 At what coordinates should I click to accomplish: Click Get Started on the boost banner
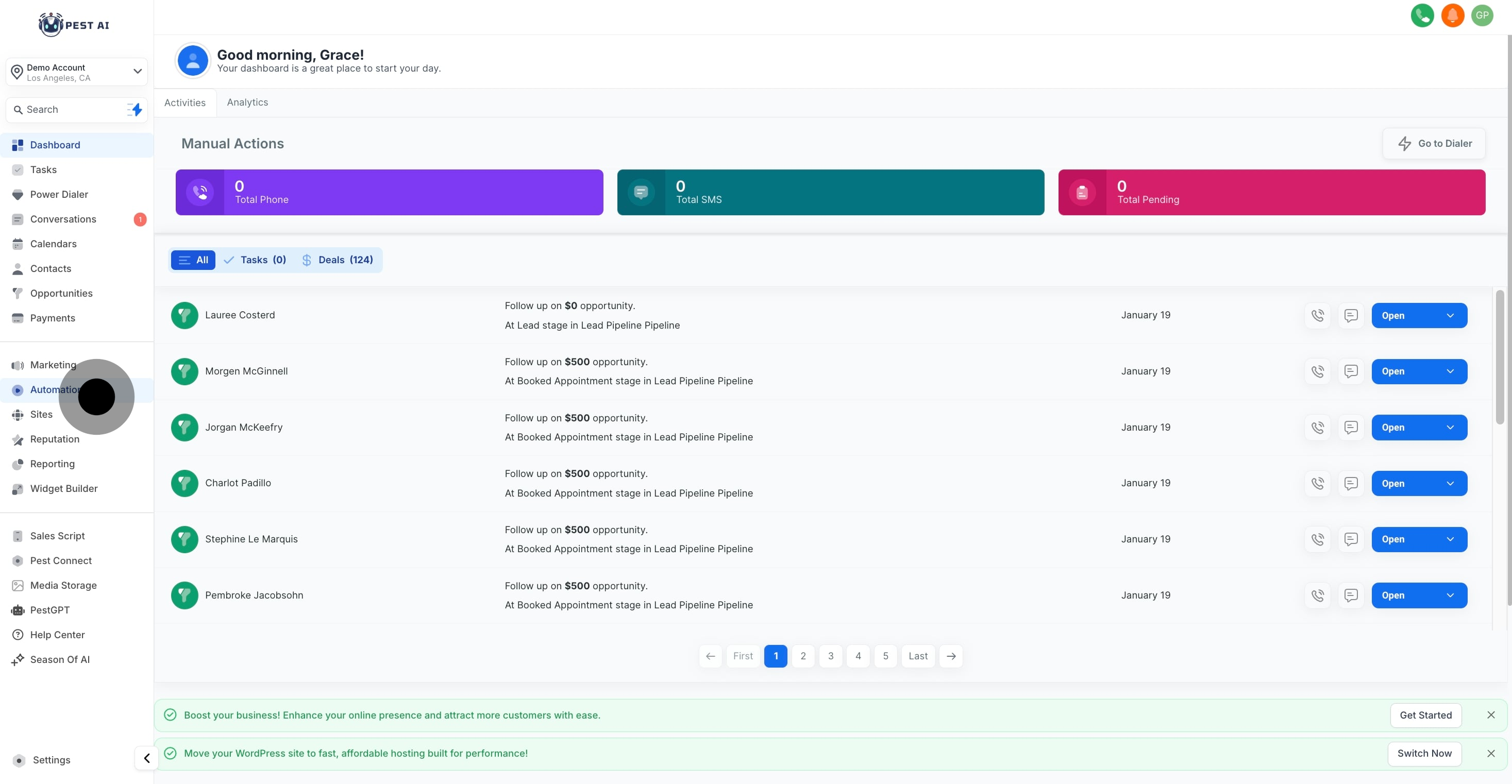point(1425,715)
